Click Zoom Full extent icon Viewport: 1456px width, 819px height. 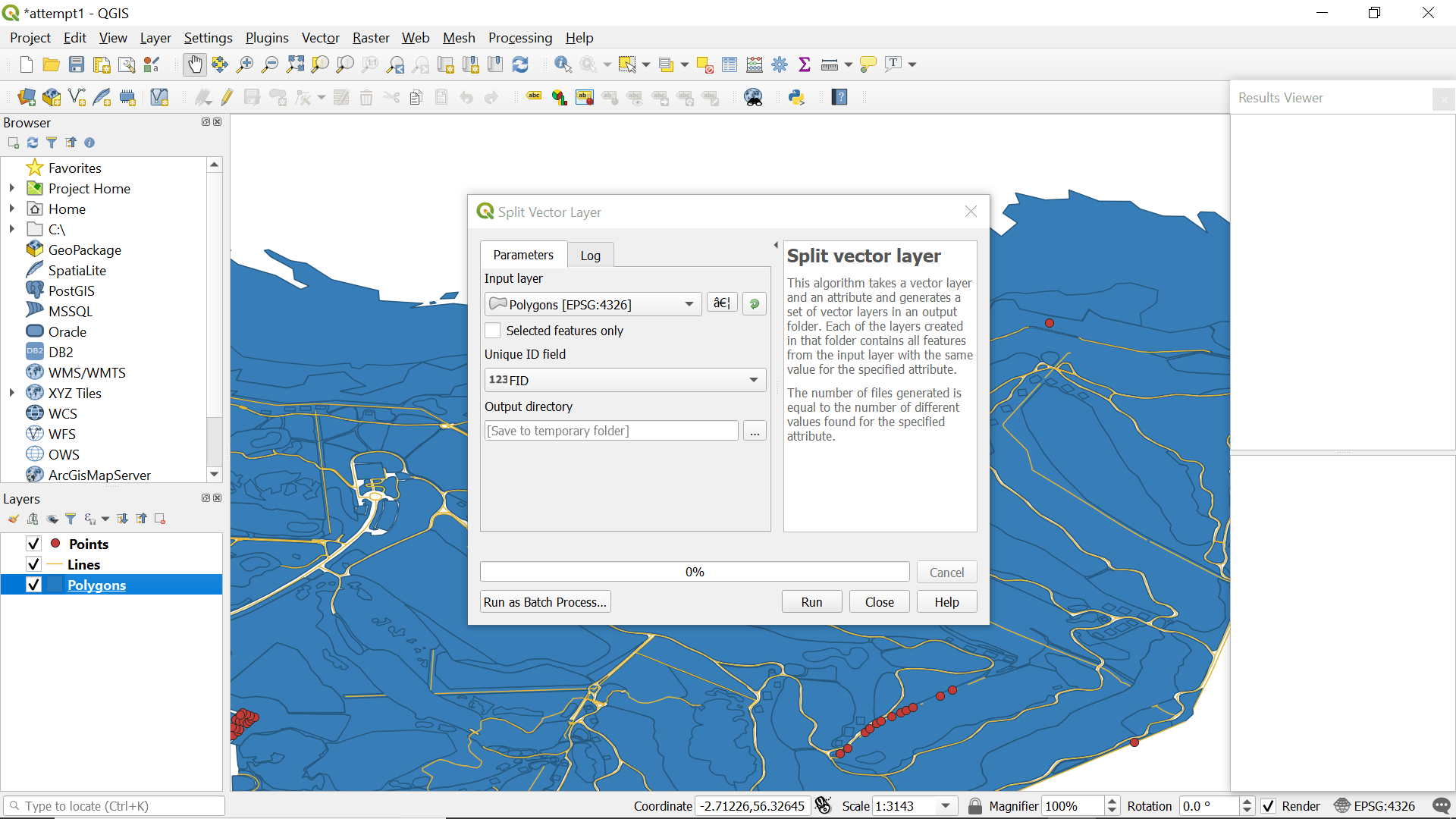[x=295, y=65]
